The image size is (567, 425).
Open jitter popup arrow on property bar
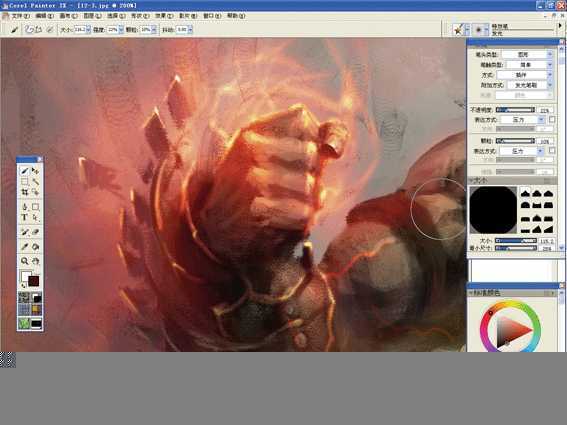click(x=190, y=30)
